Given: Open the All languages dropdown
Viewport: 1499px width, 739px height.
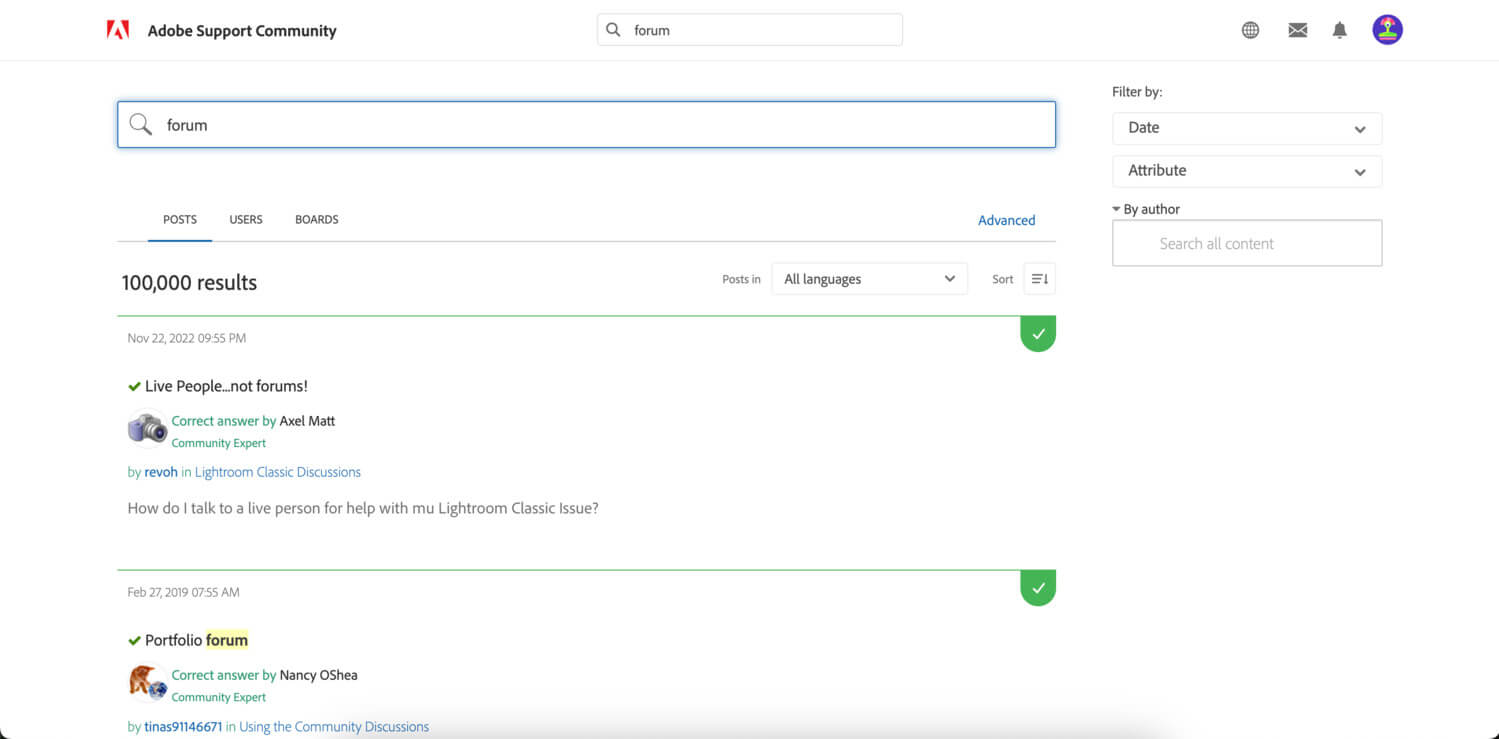Looking at the screenshot, I should coord(869,279).
